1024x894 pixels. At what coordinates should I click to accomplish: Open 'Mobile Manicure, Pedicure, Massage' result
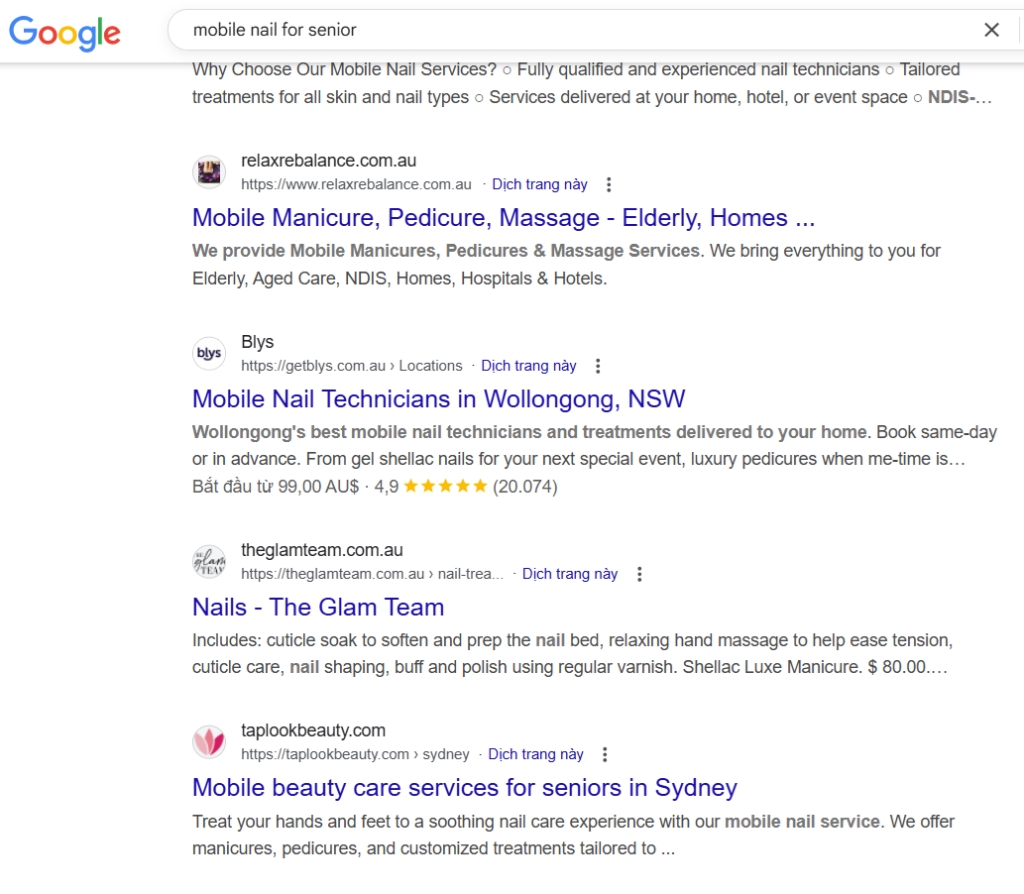(503, 218)
